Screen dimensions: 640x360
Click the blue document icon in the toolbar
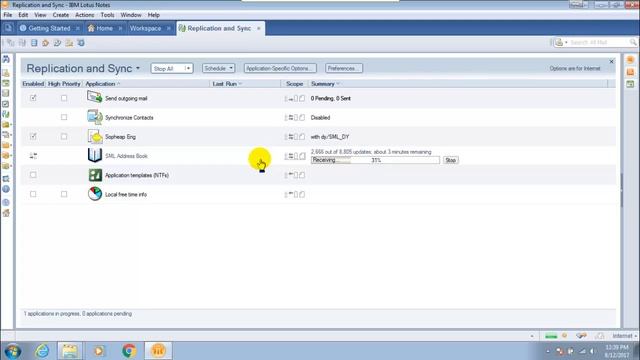(x=34, y=43)
